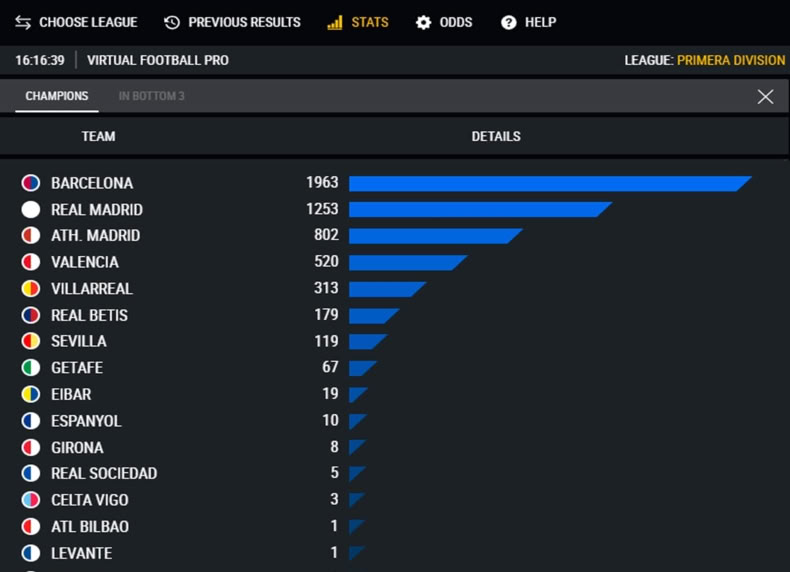This screenshot has width=790, height=572.
Task: Click Barcelona's 1963 champions bar
Action: [x=550, y=183]
